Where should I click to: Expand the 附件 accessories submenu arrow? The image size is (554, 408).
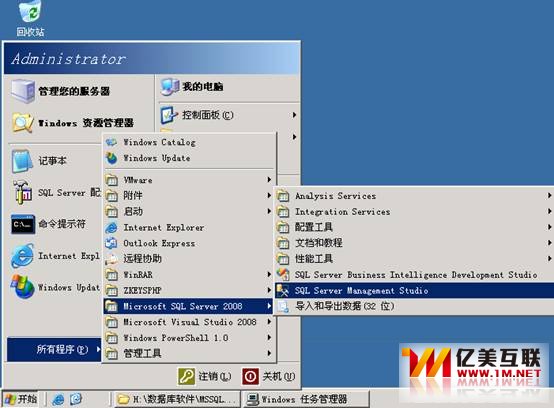point(269,195)
